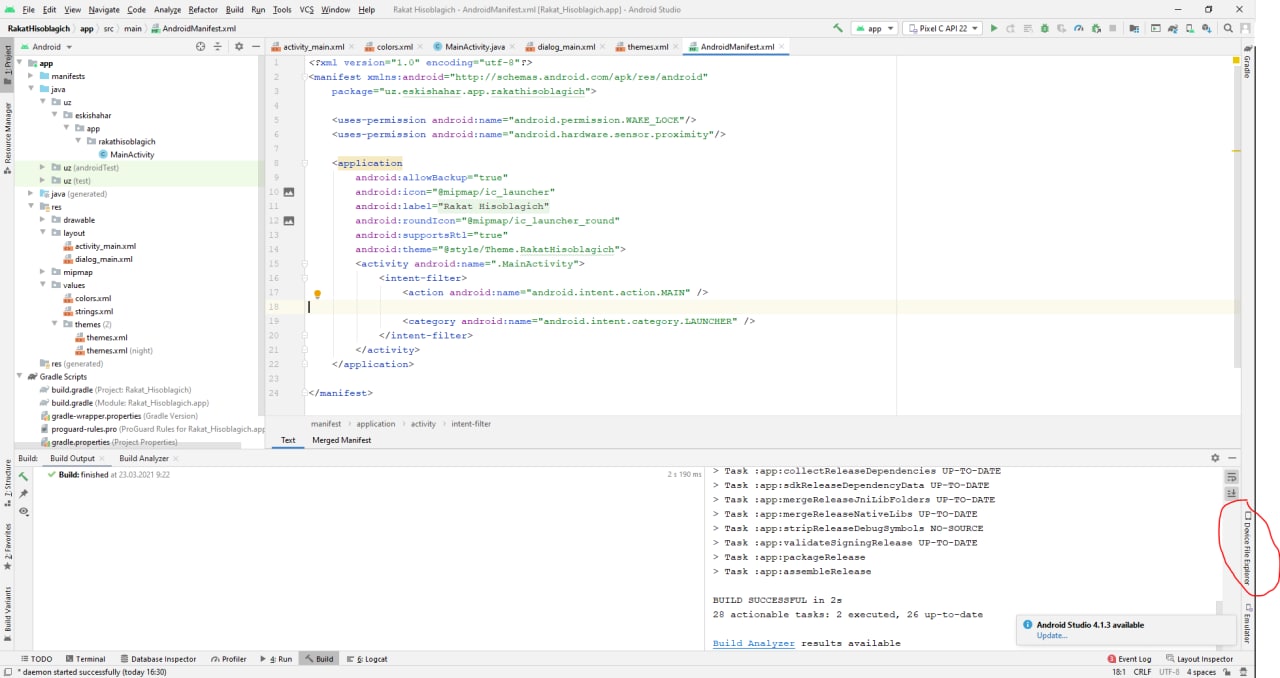Switch to the MainActivity.java tab
Screen dimensions: 1280x678
469,47
